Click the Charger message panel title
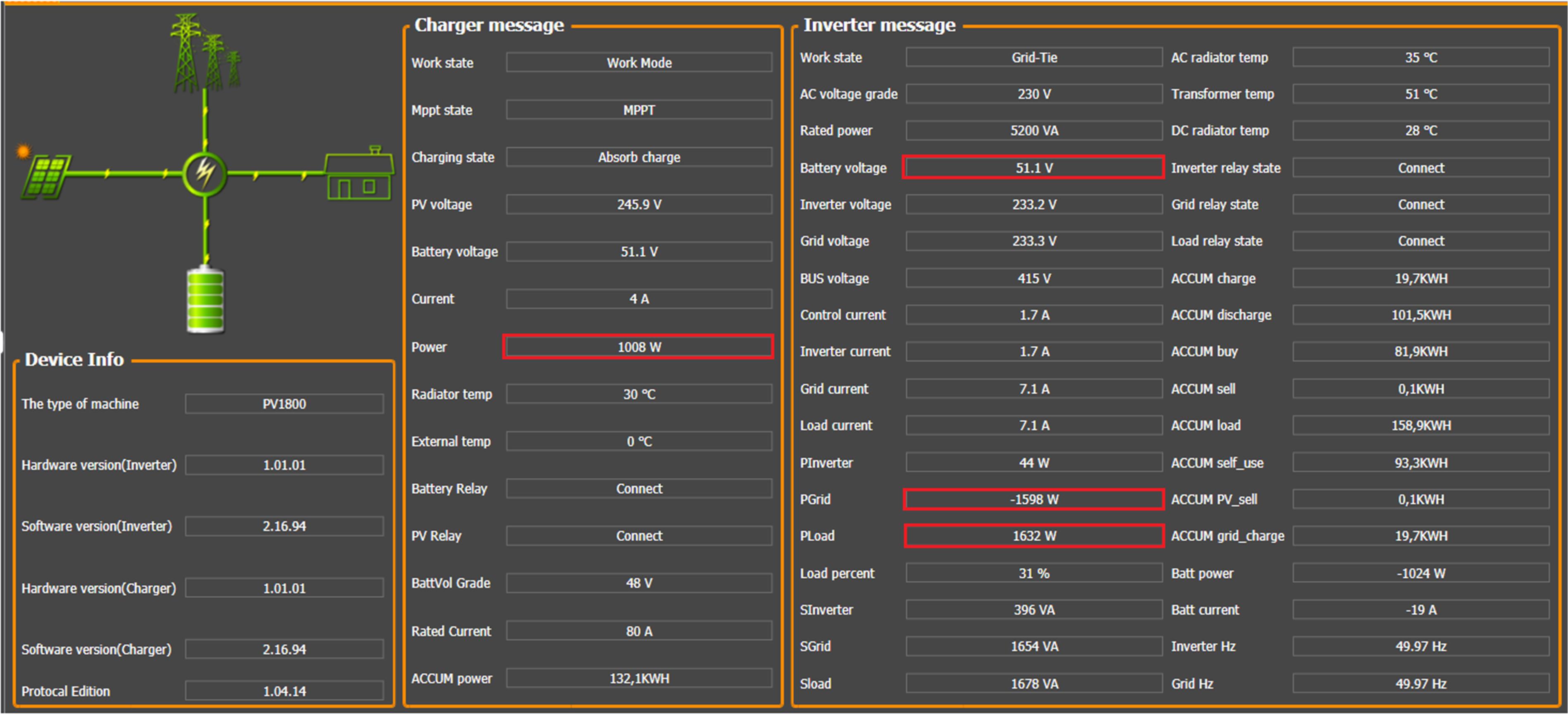This screenshot has width=1568, height=715. click(x=489, y=25)
